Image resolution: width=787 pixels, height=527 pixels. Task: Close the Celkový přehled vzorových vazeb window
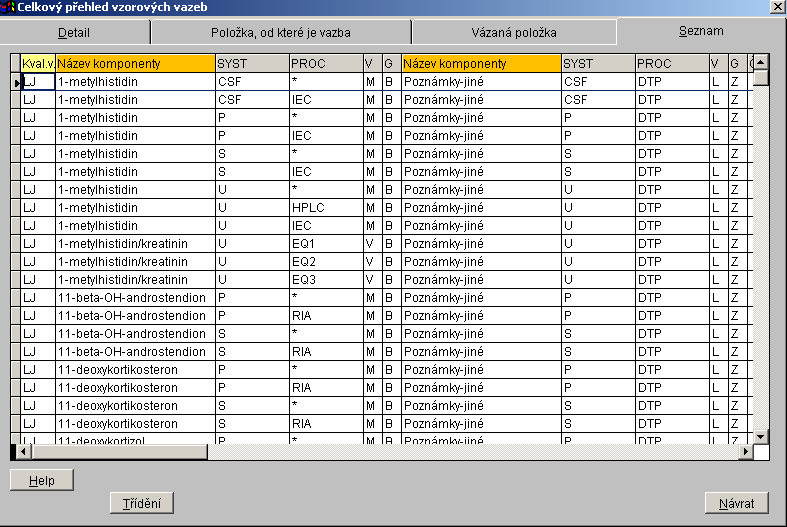click(x=776, y=7)
